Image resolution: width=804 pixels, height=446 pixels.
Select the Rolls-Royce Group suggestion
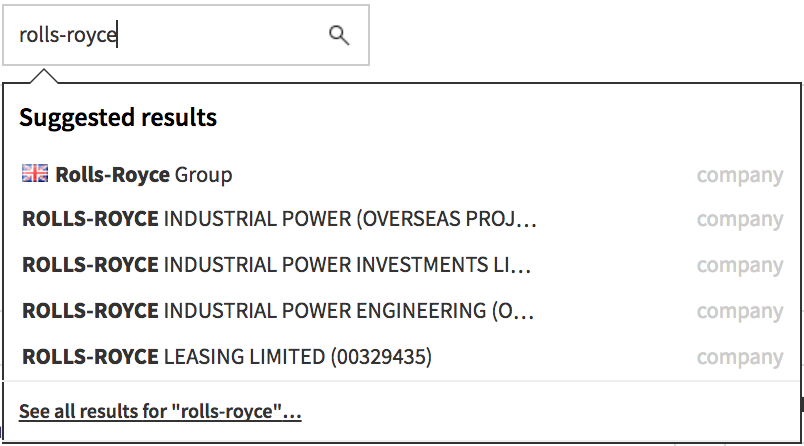pos(403,175)
